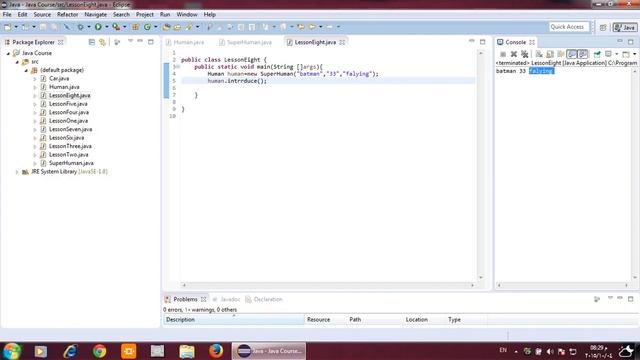Image resolution: width=640 pixels, height=360 pixels.
Task: Click Remove All Terminated Launches icon
Action: point(524,54)
